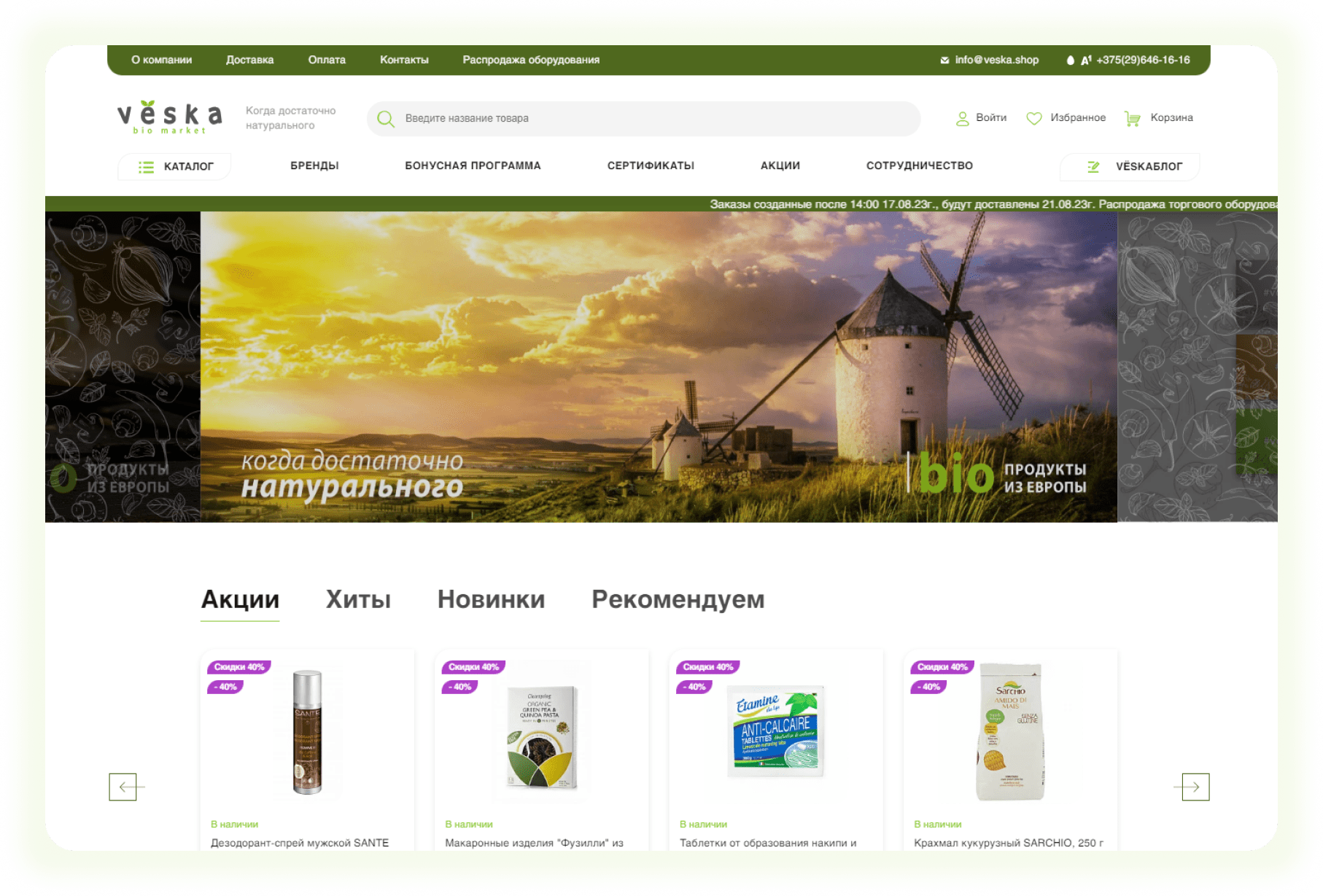Go to the Доставка link
The width and height of the screenshot is (1323, 896).
click(x=249, y=60)
